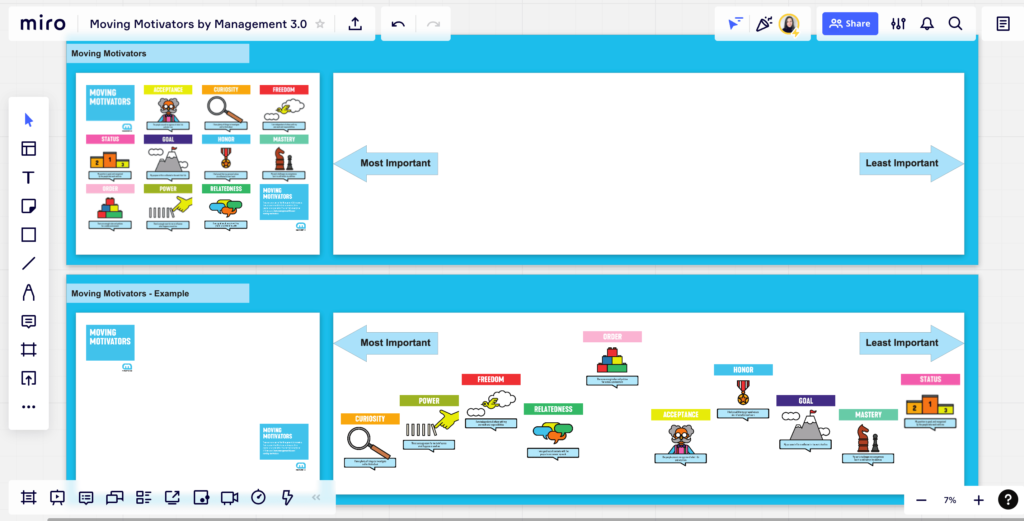Open the board settings sliders menu

(898, 24)
